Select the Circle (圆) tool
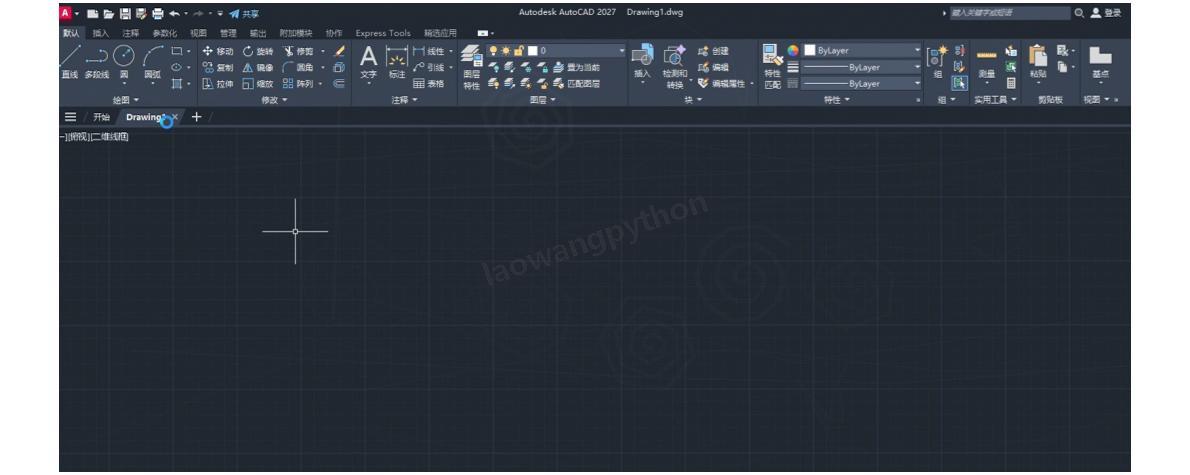 (124, 62)
